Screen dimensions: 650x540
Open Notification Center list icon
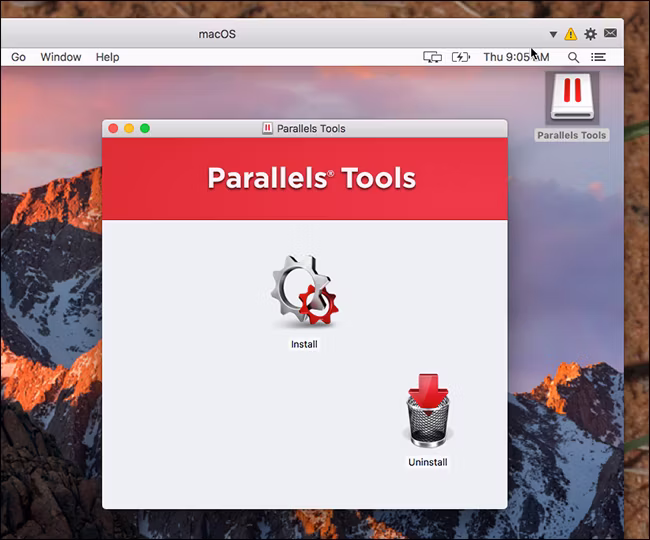pos(598,57)
